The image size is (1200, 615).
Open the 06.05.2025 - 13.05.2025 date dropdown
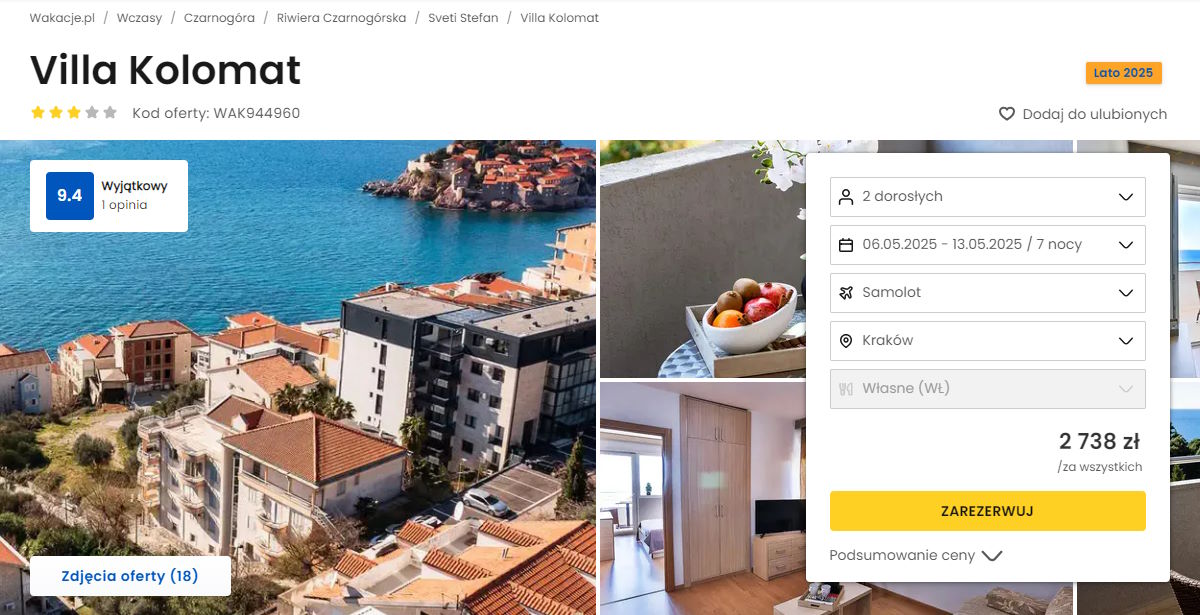[x=988, y=245]
